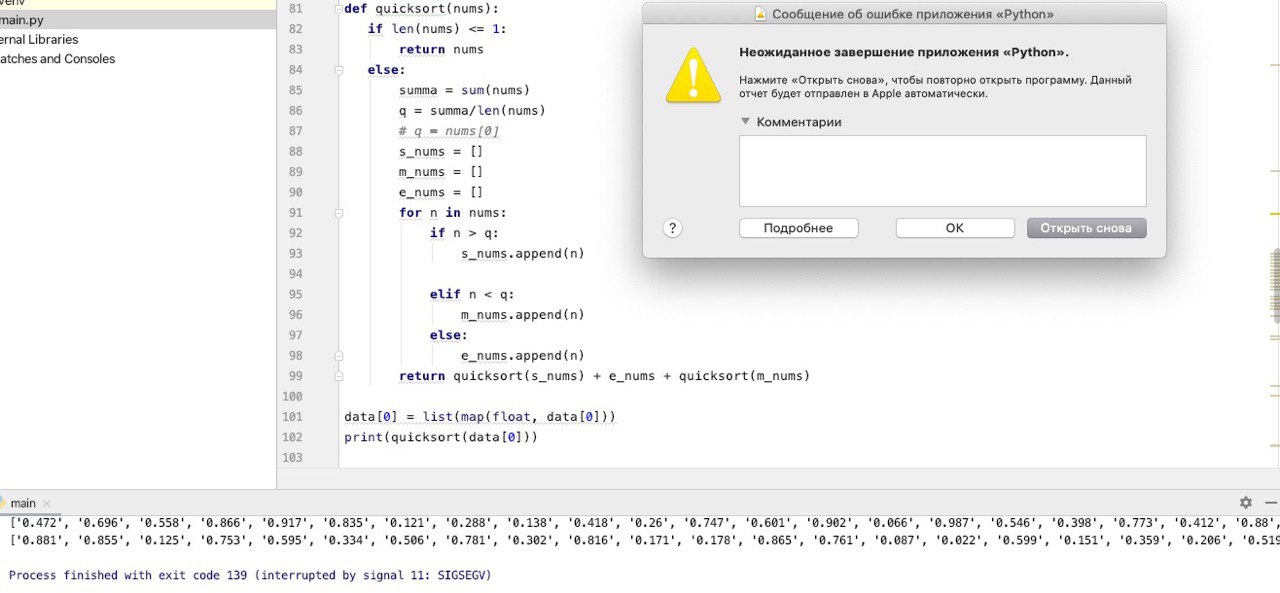Image resolution: width=1280 pixels, height=593 pixels.
Task: Click the commented '# q = nums[0]' line
Action: (449, 131)
